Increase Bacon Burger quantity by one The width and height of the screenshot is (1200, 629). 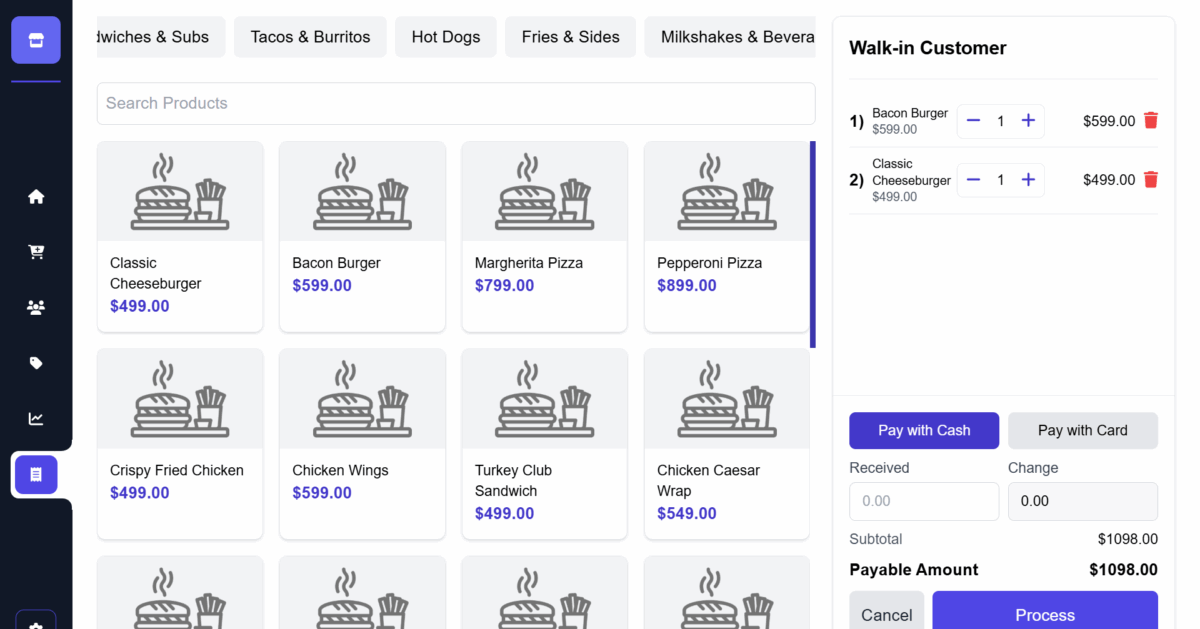[x=1028, y=121]
